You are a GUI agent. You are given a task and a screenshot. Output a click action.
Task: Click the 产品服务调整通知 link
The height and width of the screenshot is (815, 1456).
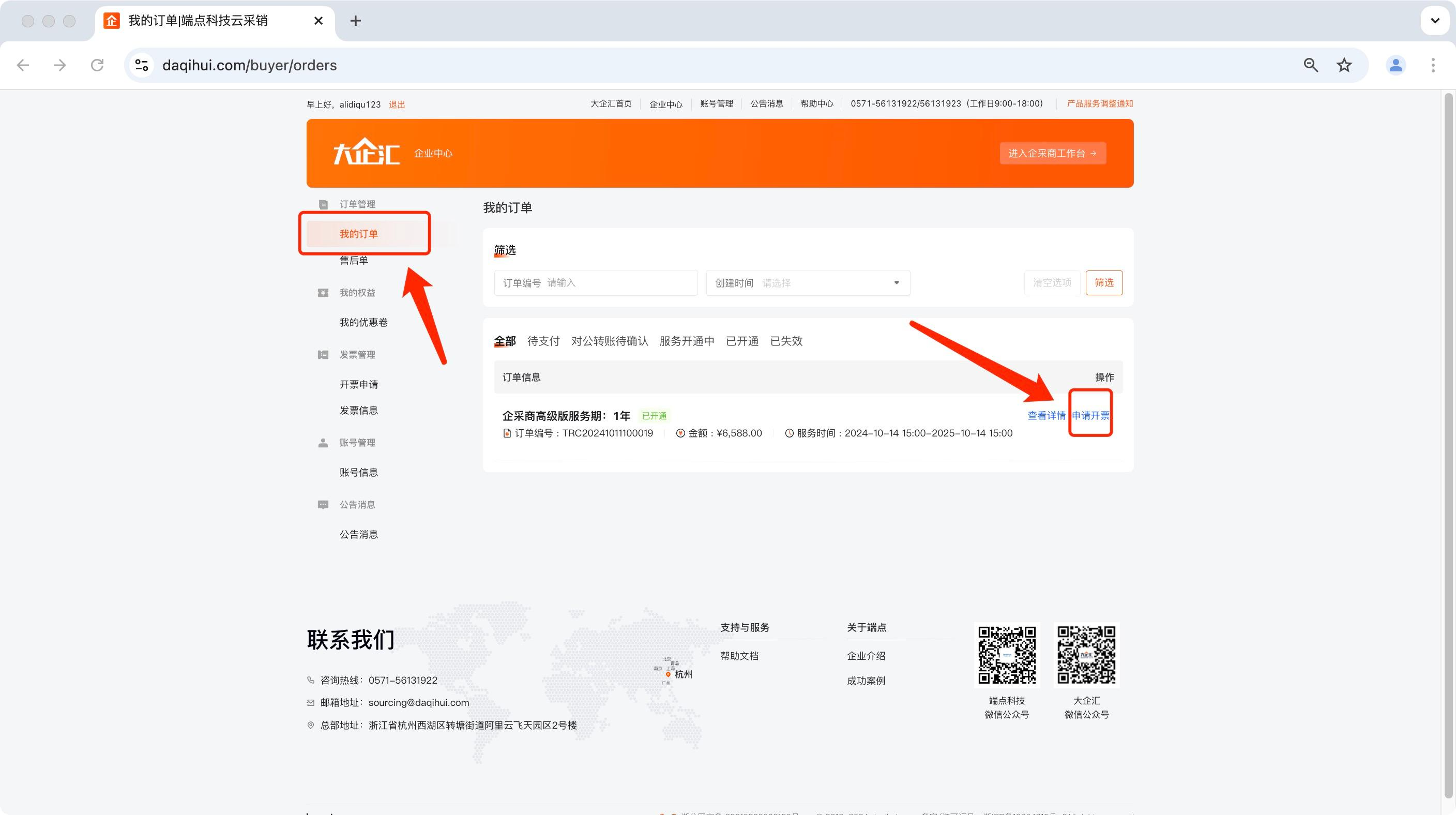coord(1099,104)
